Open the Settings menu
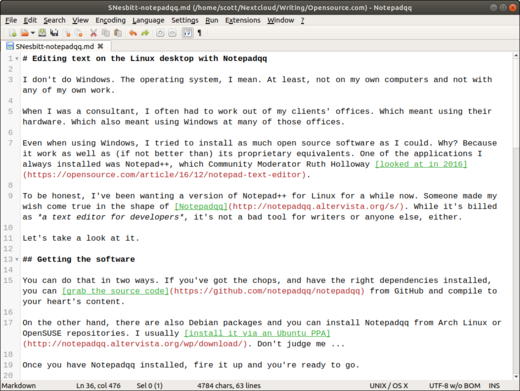 click(x=185, y=20)
